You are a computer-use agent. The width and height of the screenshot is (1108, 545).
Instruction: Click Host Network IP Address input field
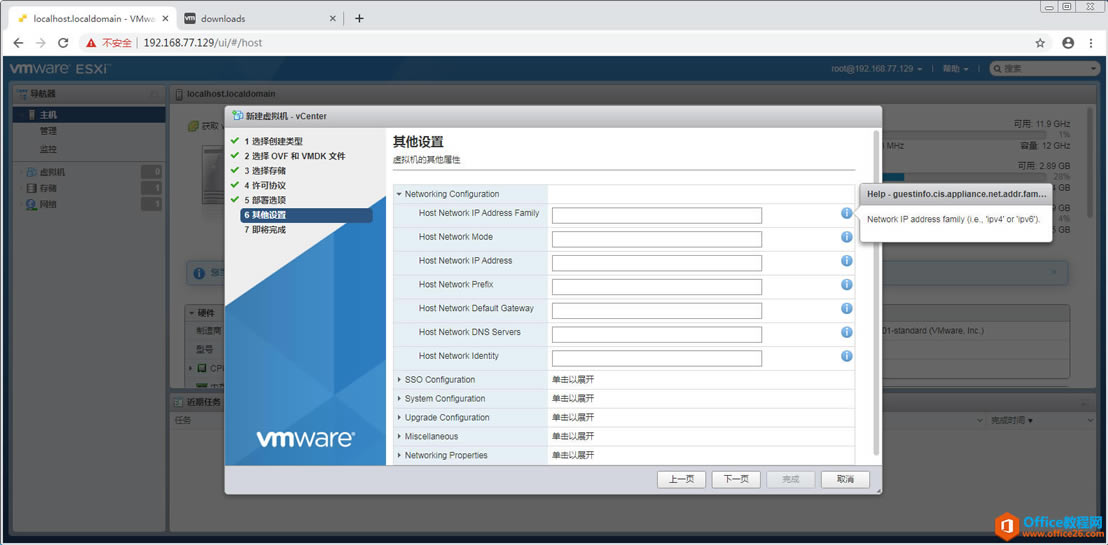pos(656,263)
